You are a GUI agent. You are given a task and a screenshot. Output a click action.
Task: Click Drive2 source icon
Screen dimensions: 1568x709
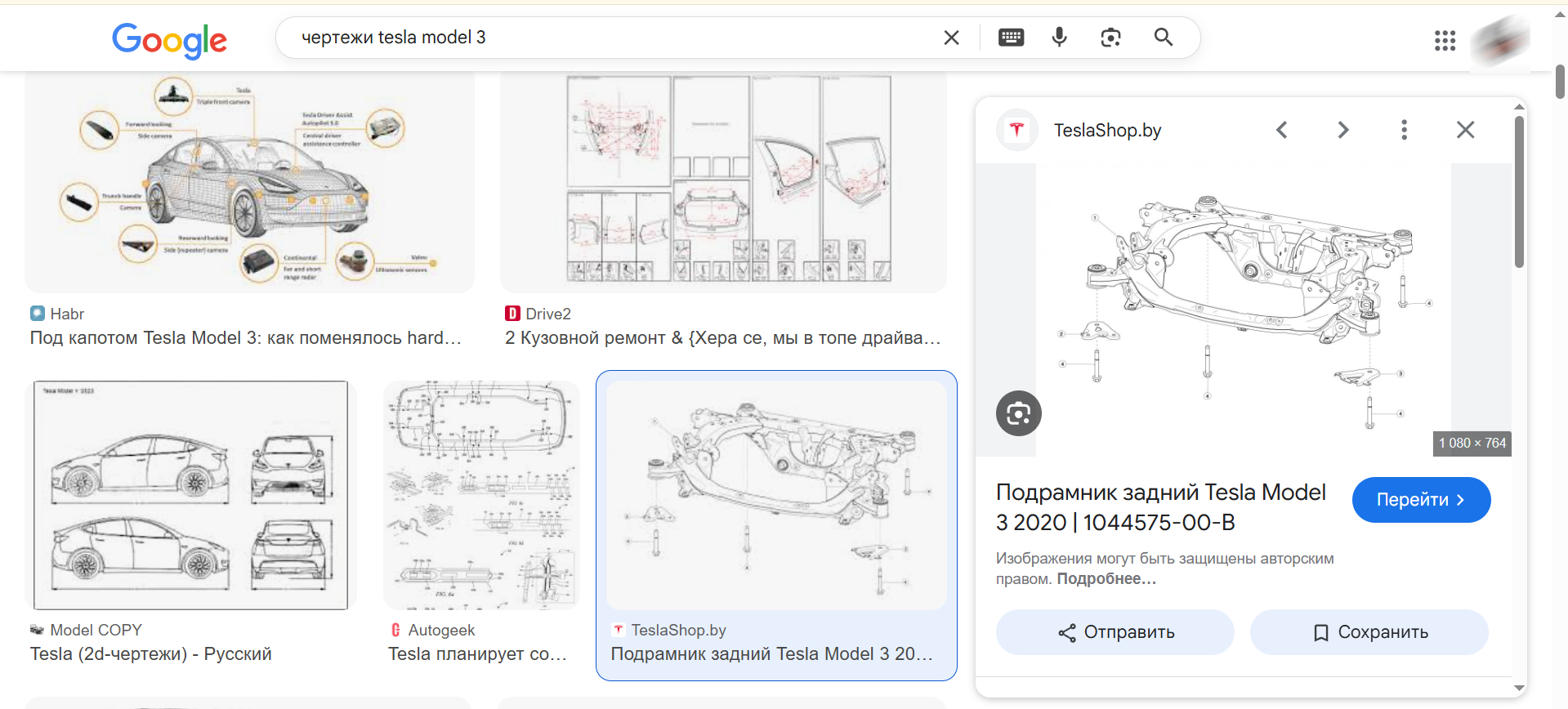tap(512, 314)
